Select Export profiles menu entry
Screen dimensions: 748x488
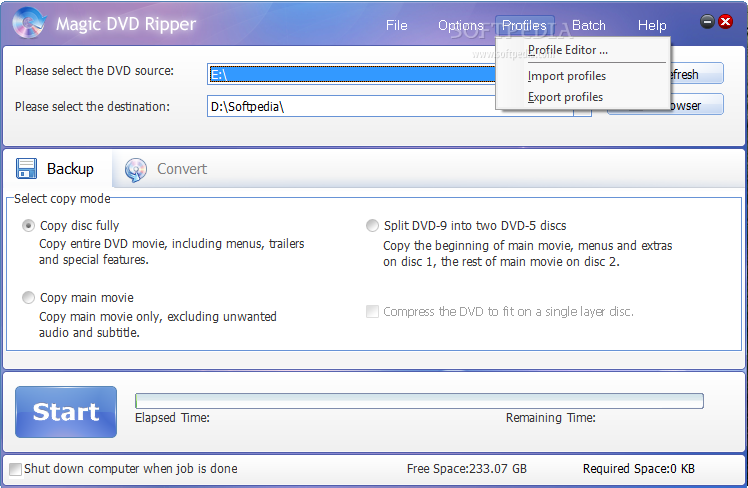[x=565, y=97]
